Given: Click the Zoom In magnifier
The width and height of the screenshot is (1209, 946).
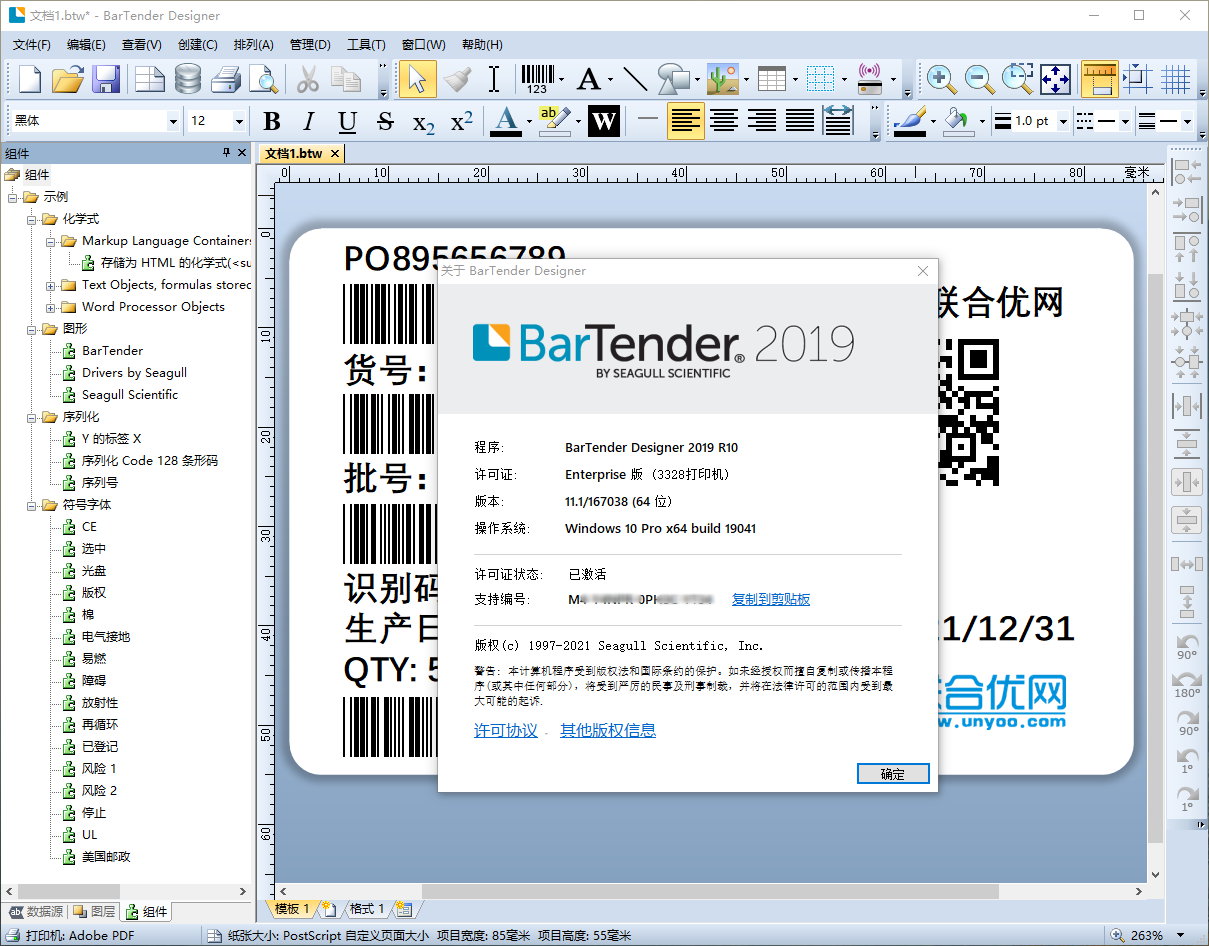Looking at the screenshot, I should tap(940, 79).
